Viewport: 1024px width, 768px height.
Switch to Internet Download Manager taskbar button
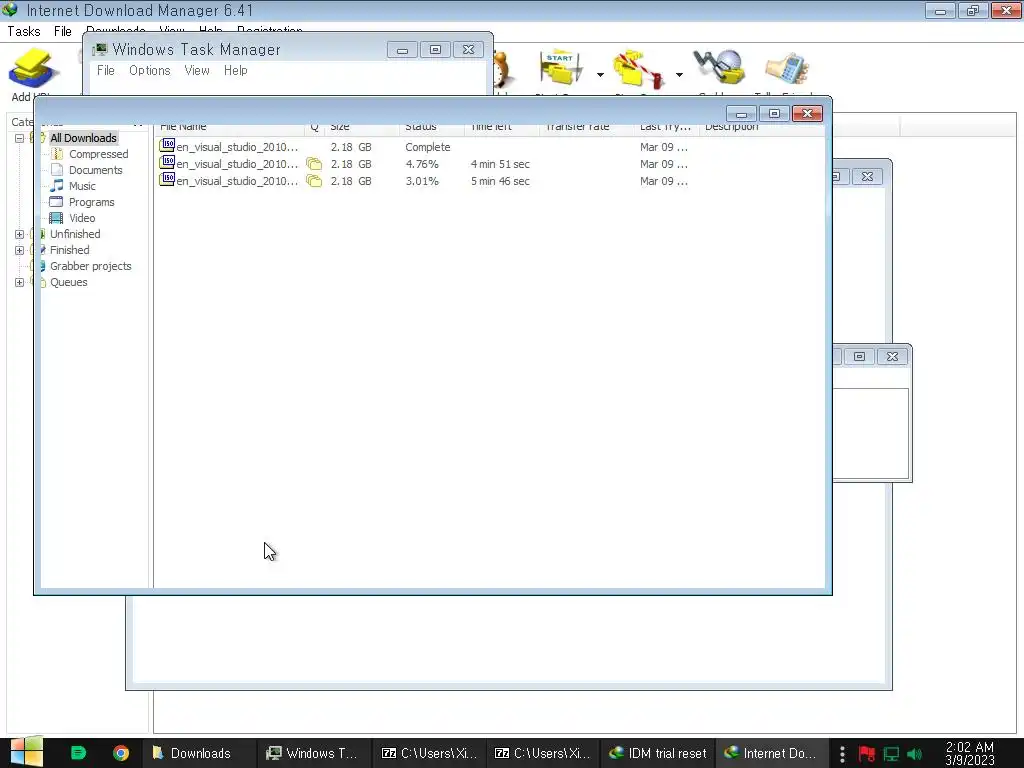(772, 753)
